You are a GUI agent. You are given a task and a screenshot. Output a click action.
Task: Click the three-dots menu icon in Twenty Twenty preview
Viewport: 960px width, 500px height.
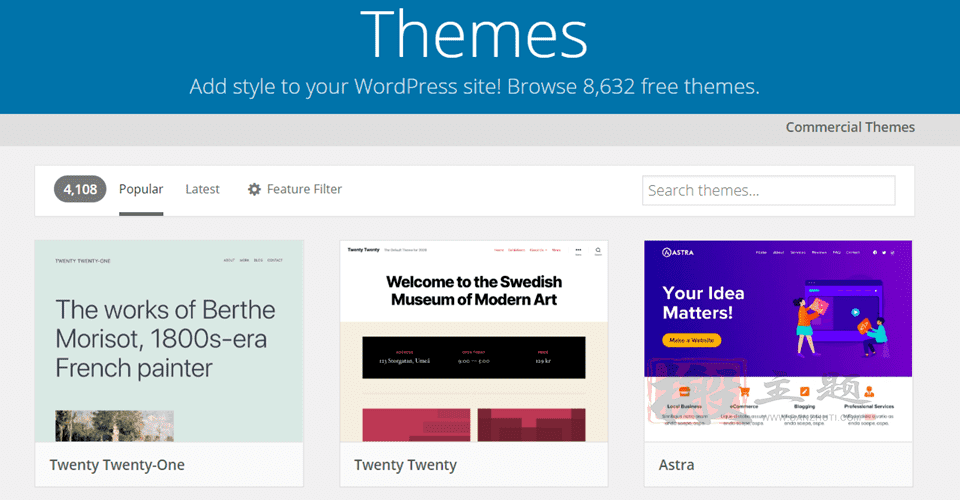pos(578,250)
